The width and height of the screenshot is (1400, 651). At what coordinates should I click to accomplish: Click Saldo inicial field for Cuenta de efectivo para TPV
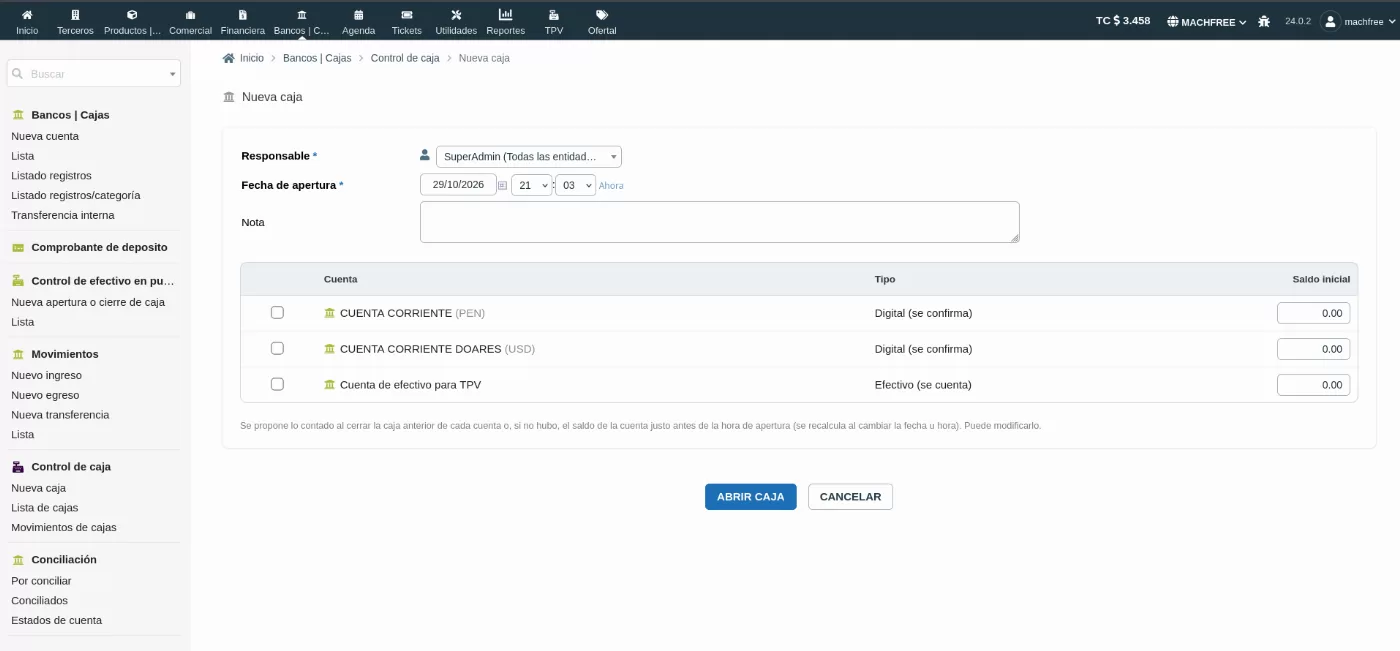pos(1314,385)
